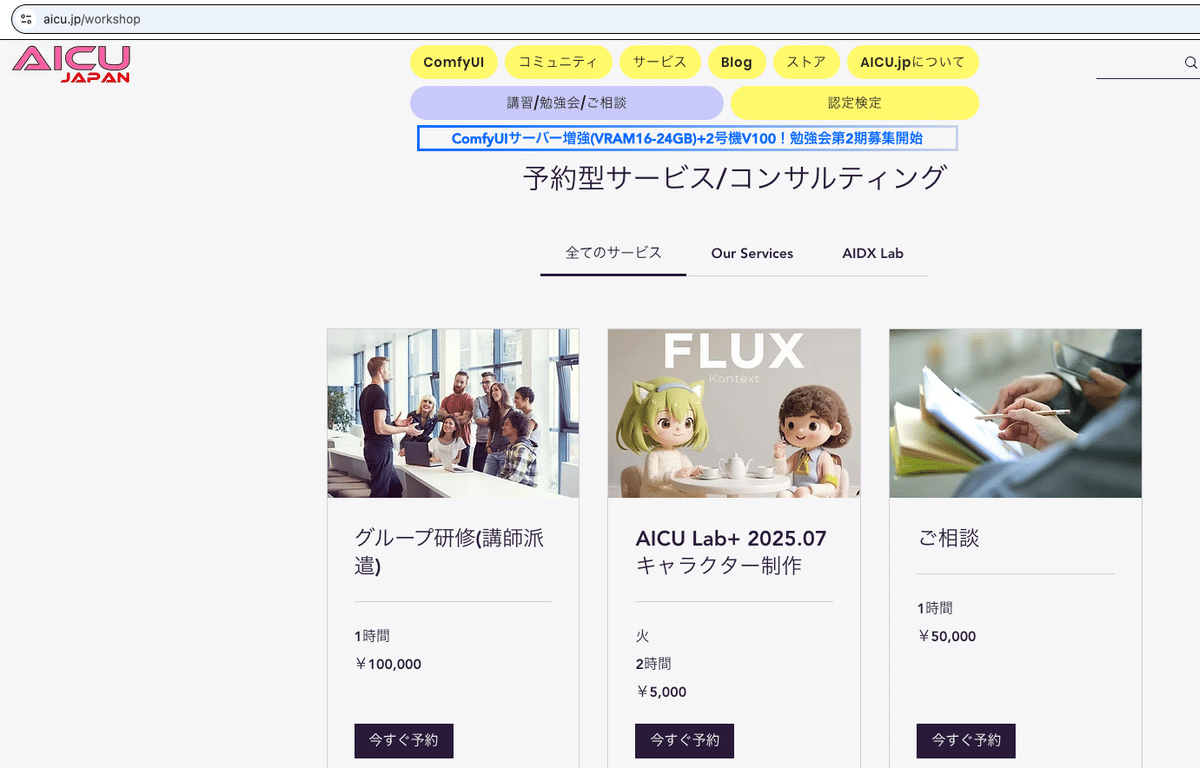The width and height of the screenshot is (1200, 768).
Task: Open the Blog menu item
Action: click(x=737, y=62)
